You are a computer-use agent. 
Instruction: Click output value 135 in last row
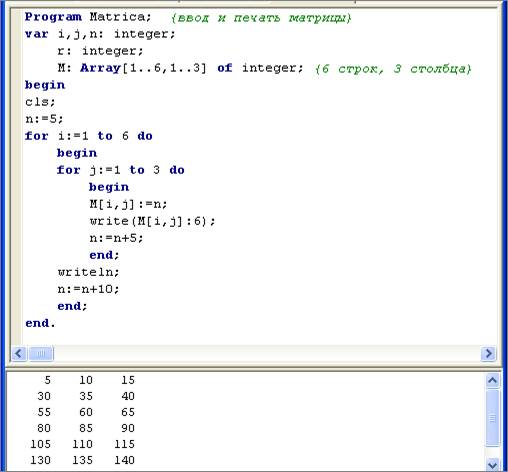tap(82, 460)
